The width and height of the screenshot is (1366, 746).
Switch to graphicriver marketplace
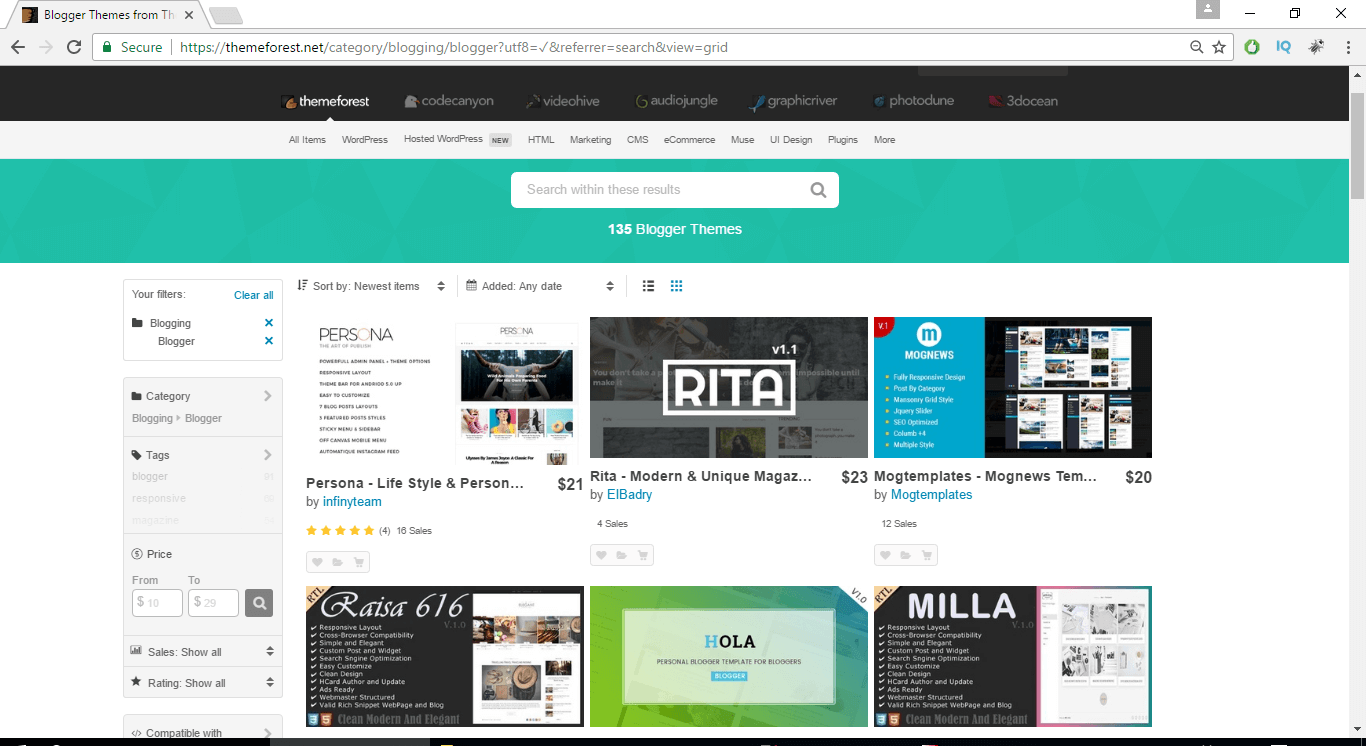(x=795, y=101)
